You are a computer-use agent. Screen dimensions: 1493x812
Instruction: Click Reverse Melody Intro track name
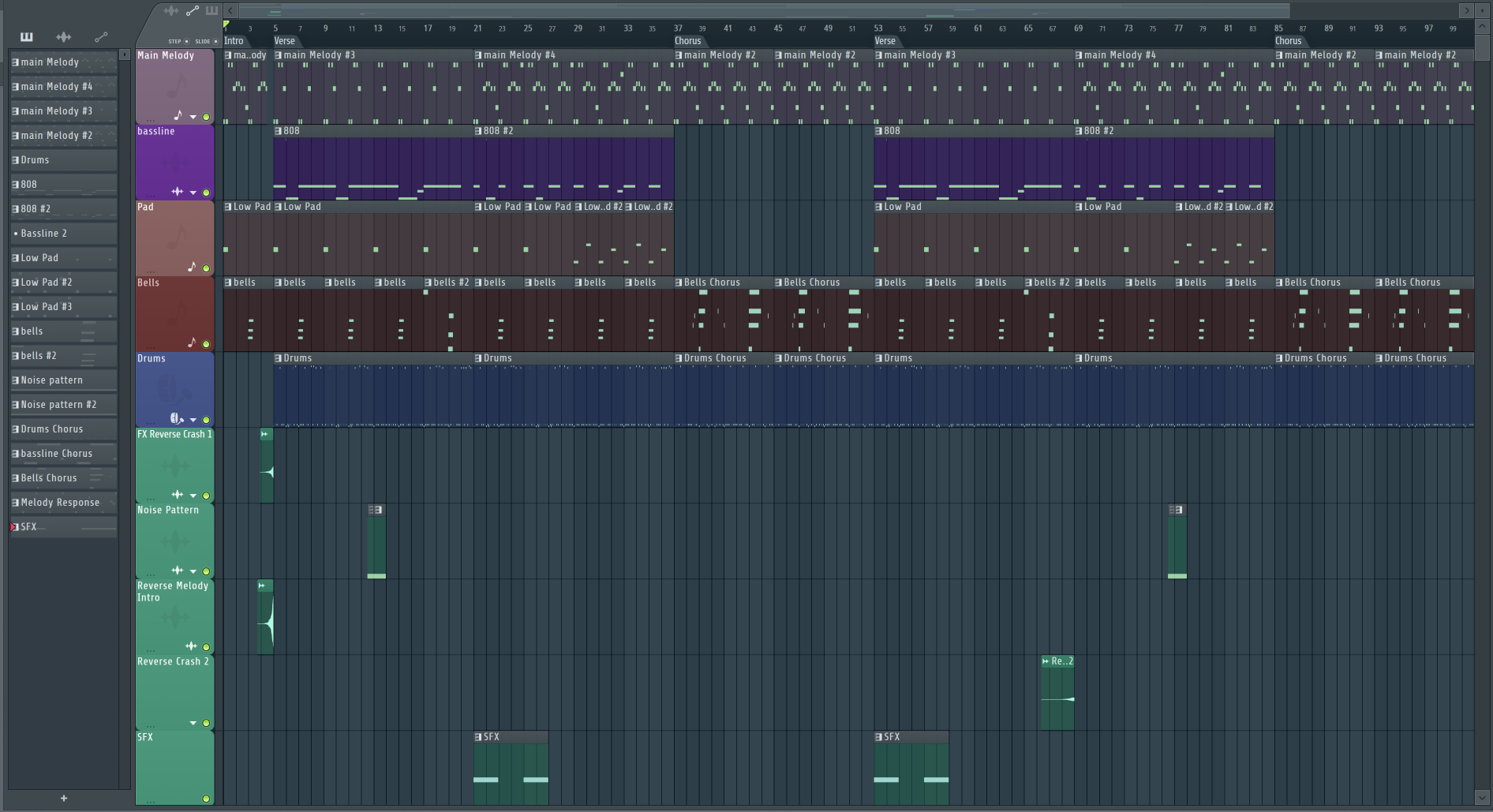[x=173, y=592]
